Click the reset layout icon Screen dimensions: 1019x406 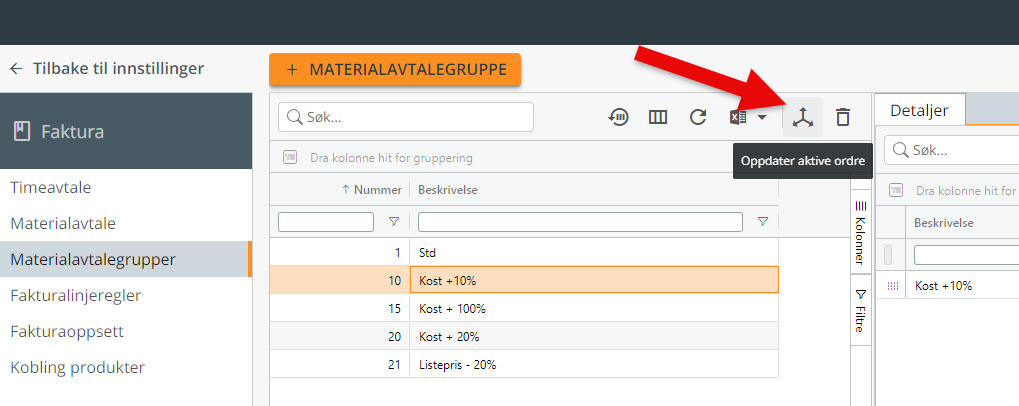click(x=618, y=117)
